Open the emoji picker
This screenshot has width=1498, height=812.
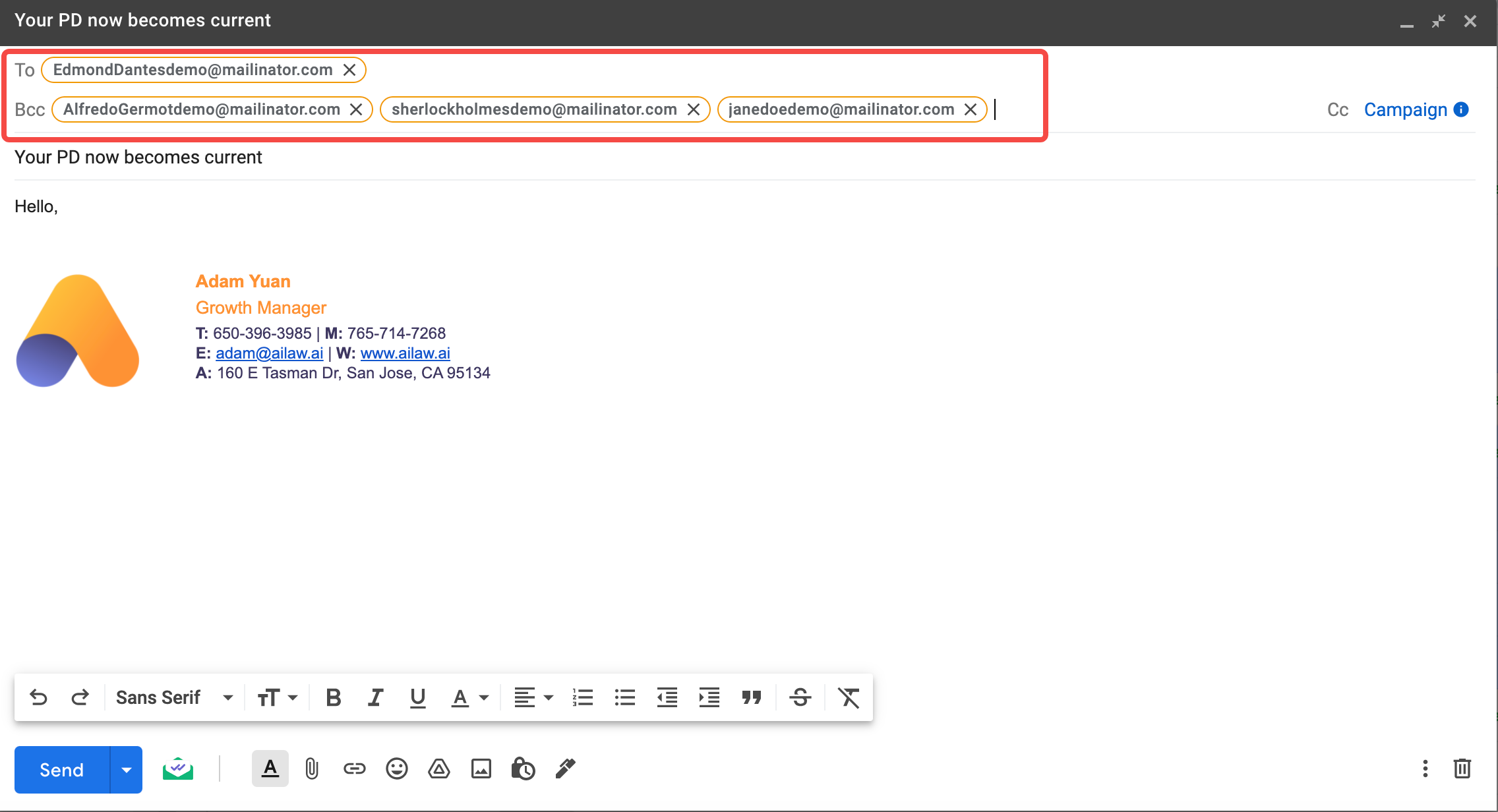[396, 768]
